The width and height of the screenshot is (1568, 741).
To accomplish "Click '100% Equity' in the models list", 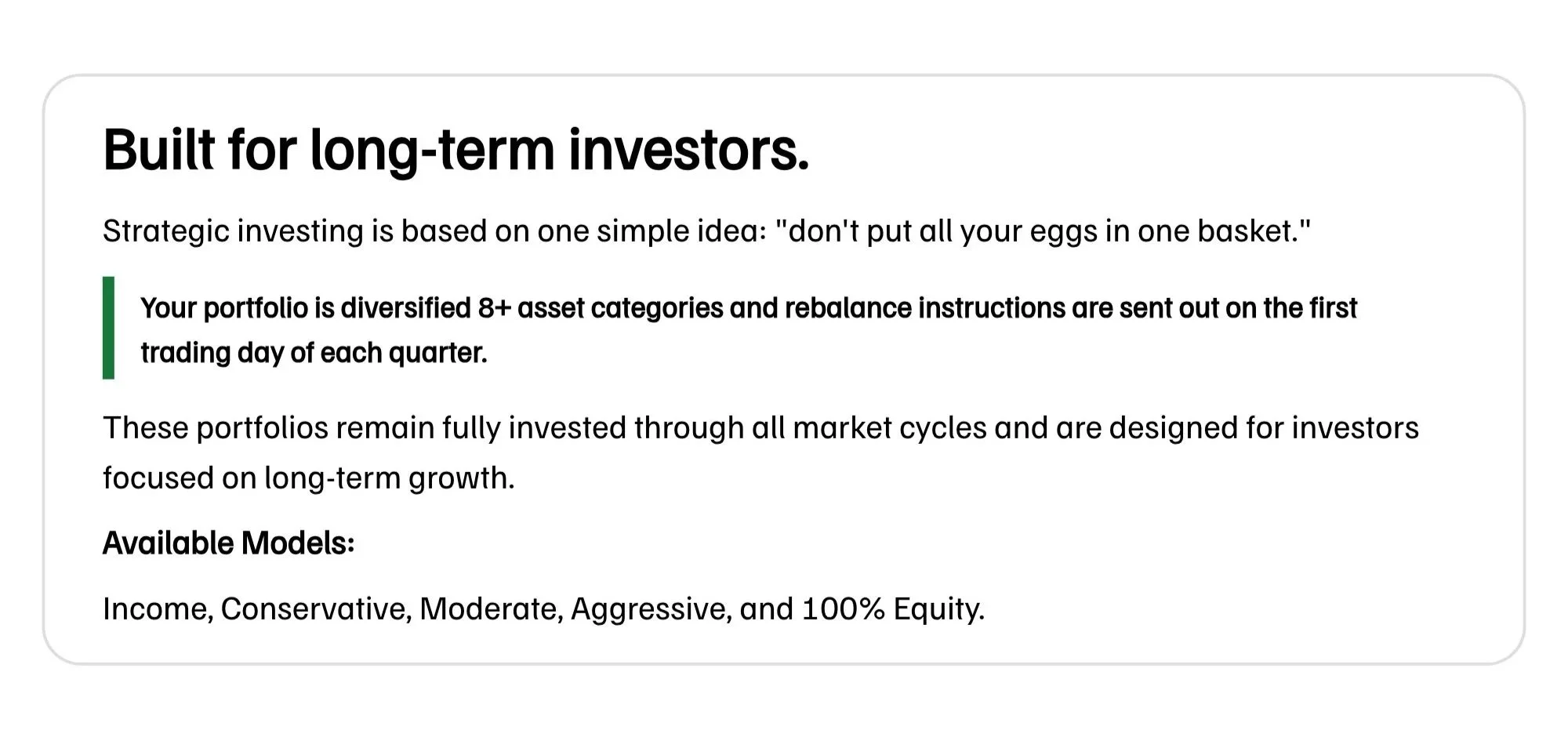I will (891, 609).
